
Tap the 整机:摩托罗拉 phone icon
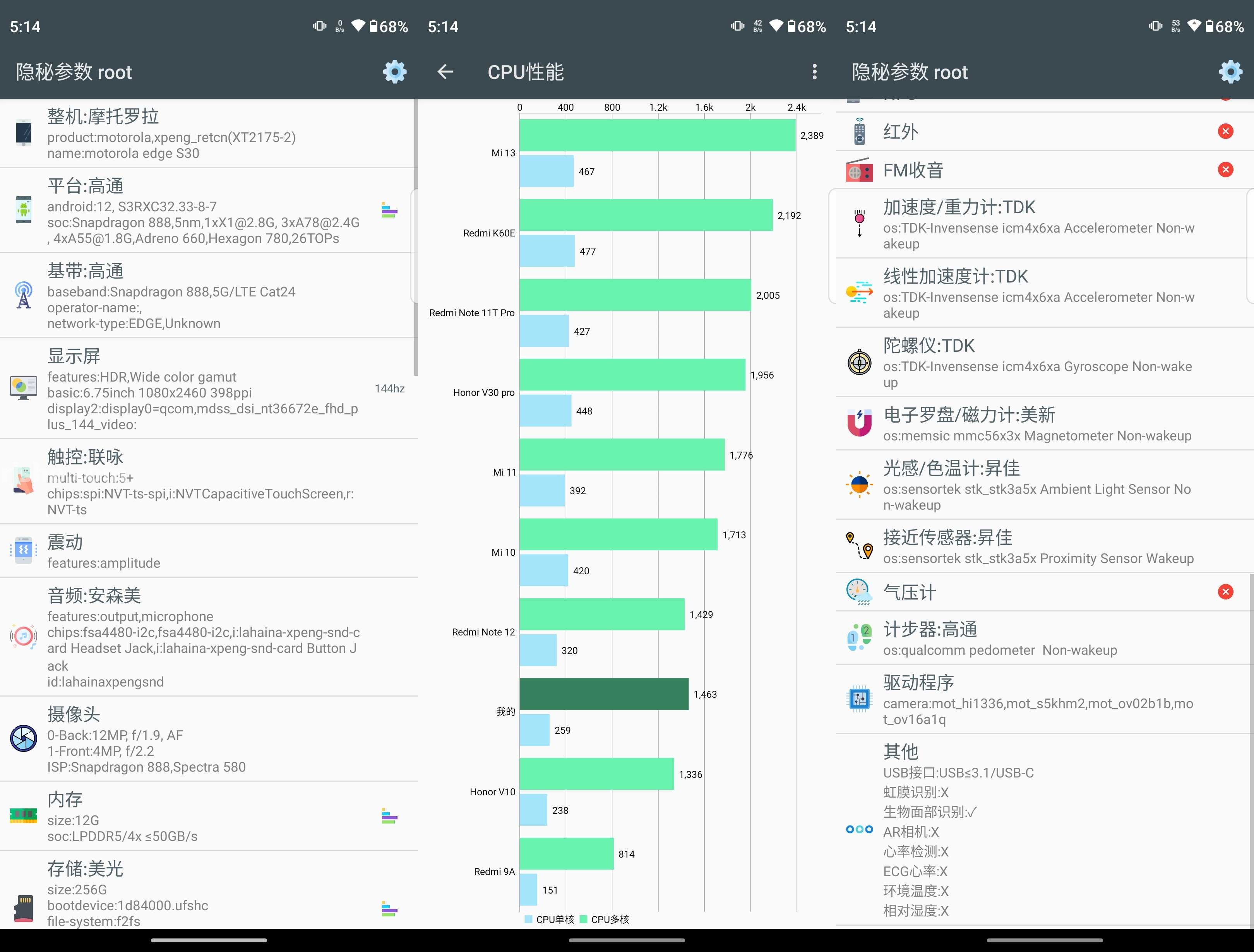coord(23,133)
